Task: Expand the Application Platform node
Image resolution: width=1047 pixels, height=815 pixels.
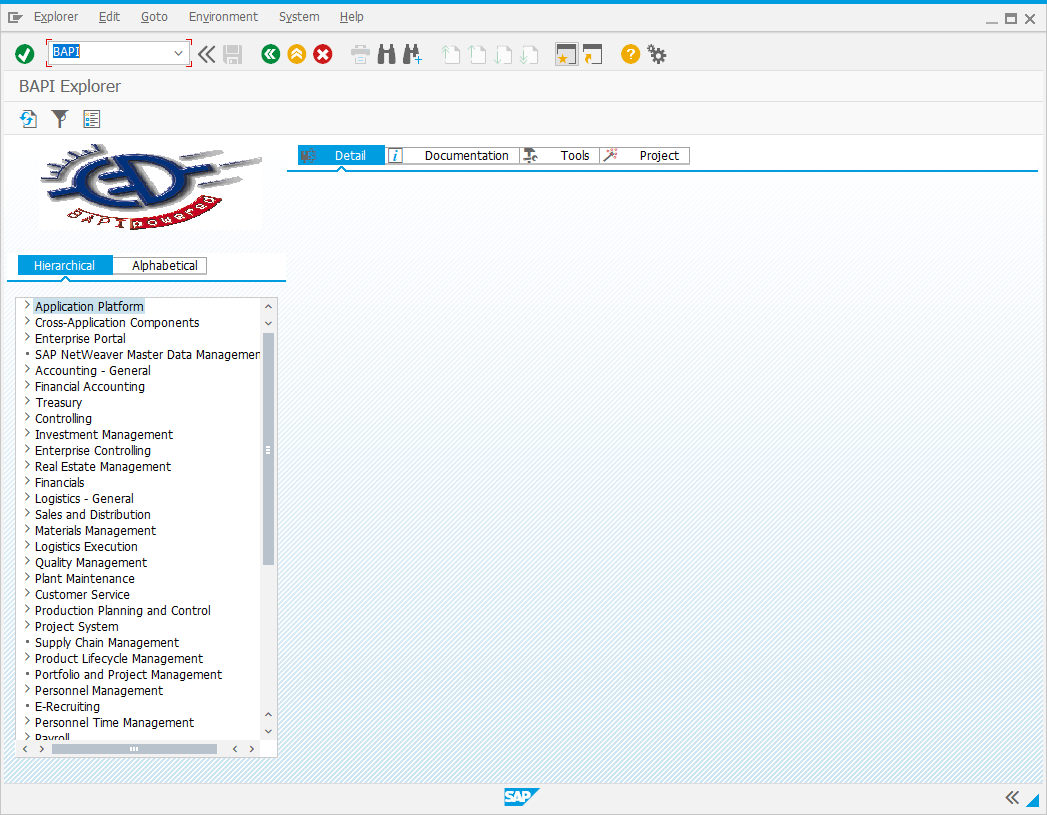Action: 27,305
